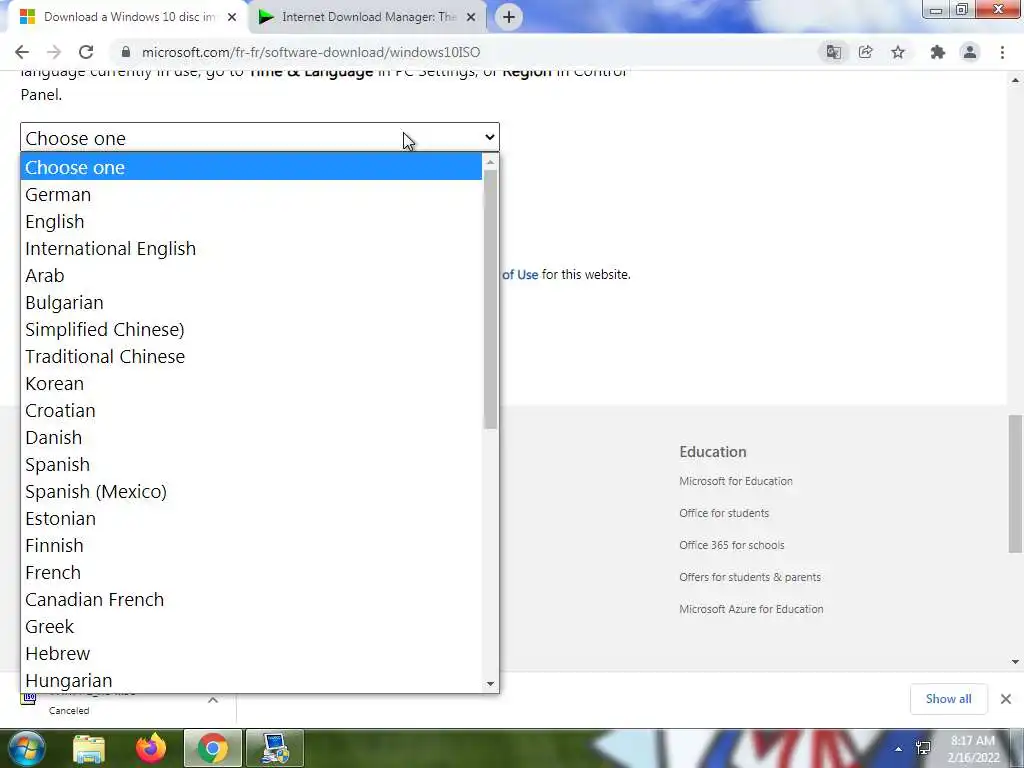Show hidden tray icons arrow
Image resolution: width=1024 pixels, height=768 pixels.
[x=899, y=749]
